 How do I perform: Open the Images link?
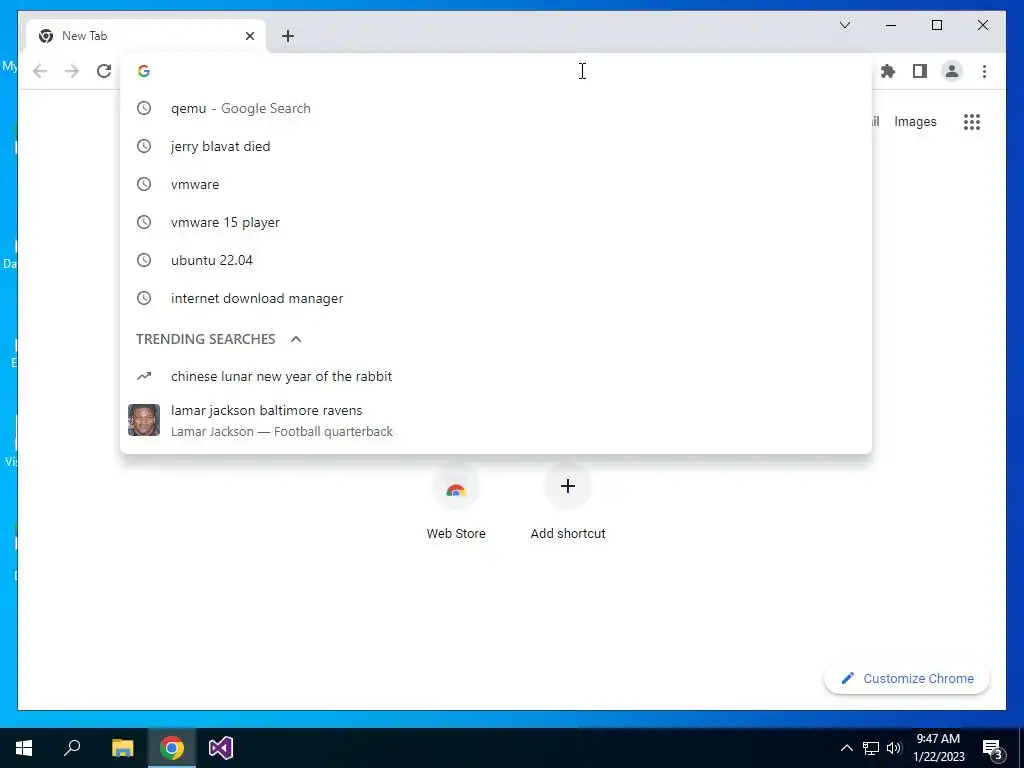915,121
